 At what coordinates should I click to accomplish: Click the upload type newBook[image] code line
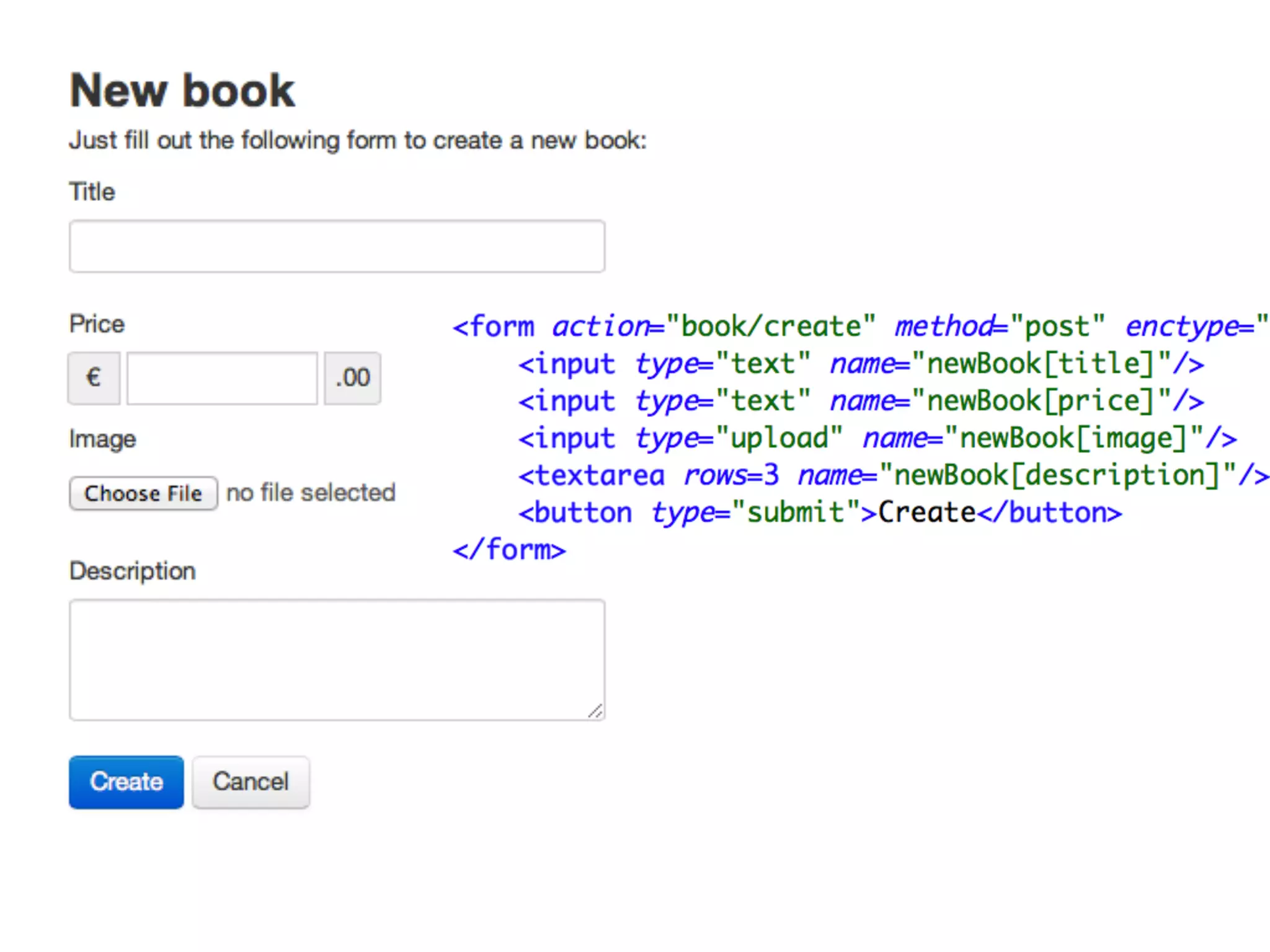pos(877,438)
